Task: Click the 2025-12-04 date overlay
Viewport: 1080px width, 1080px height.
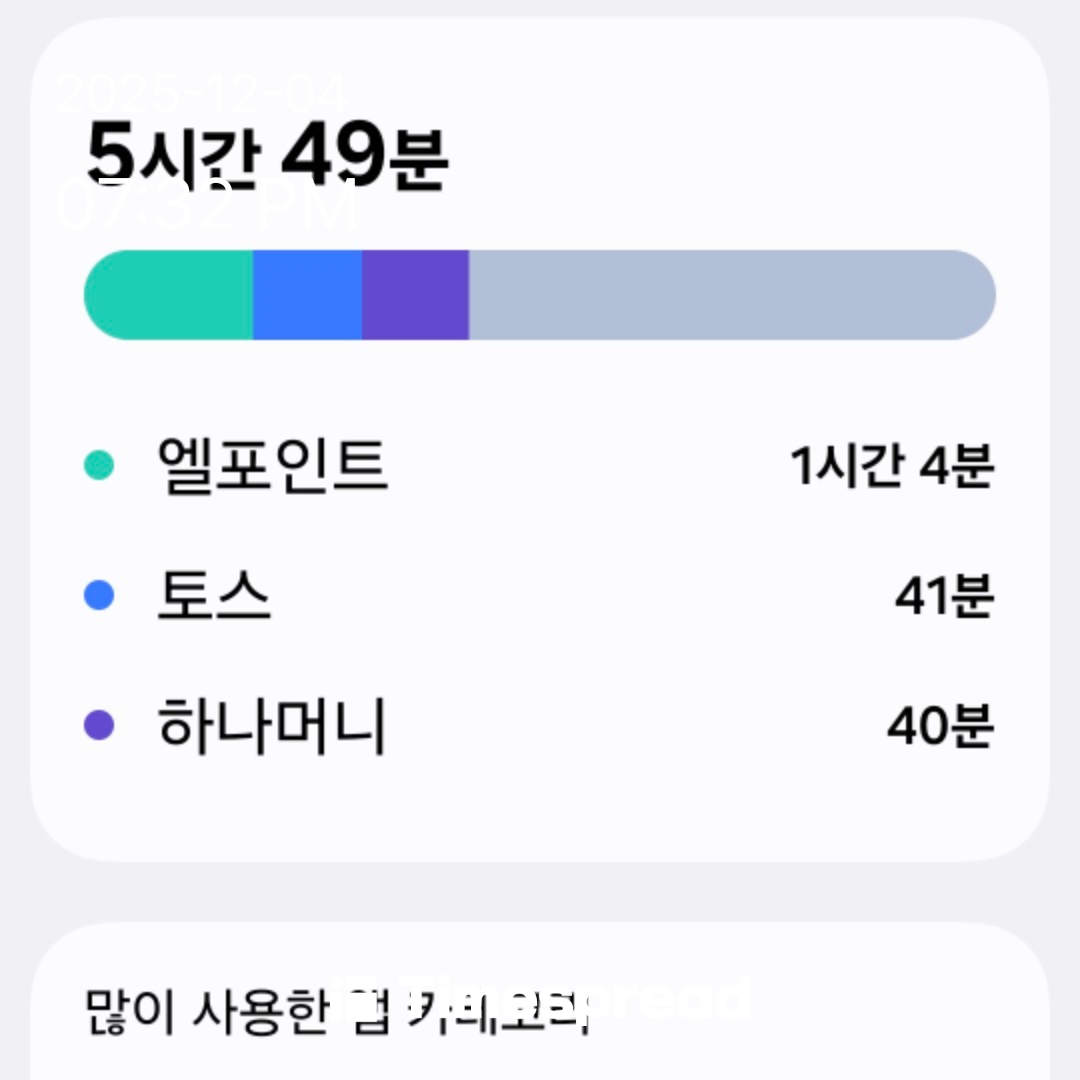Action: [x=200, y=93]
